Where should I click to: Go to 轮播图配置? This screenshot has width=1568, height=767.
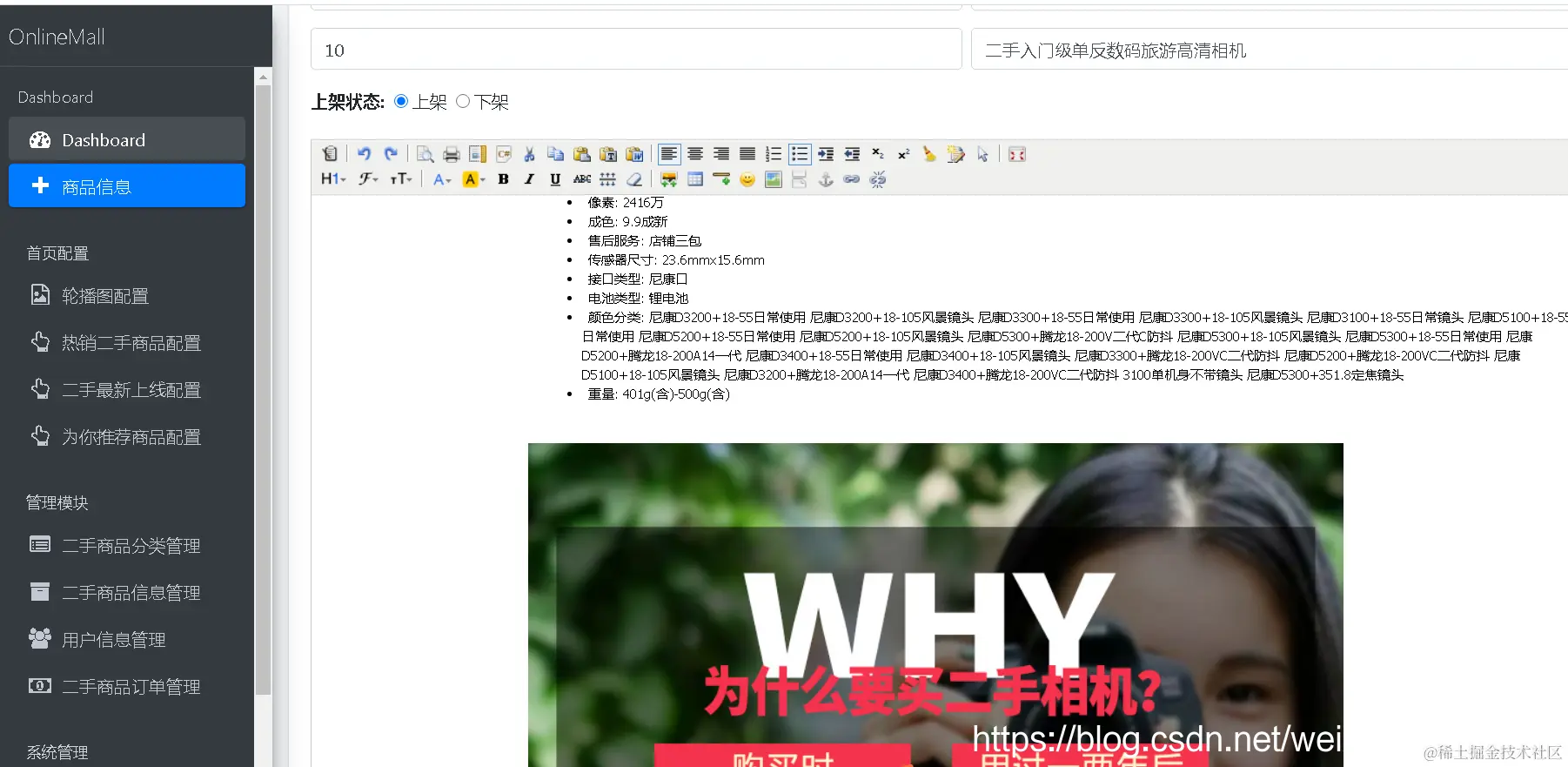127,296
